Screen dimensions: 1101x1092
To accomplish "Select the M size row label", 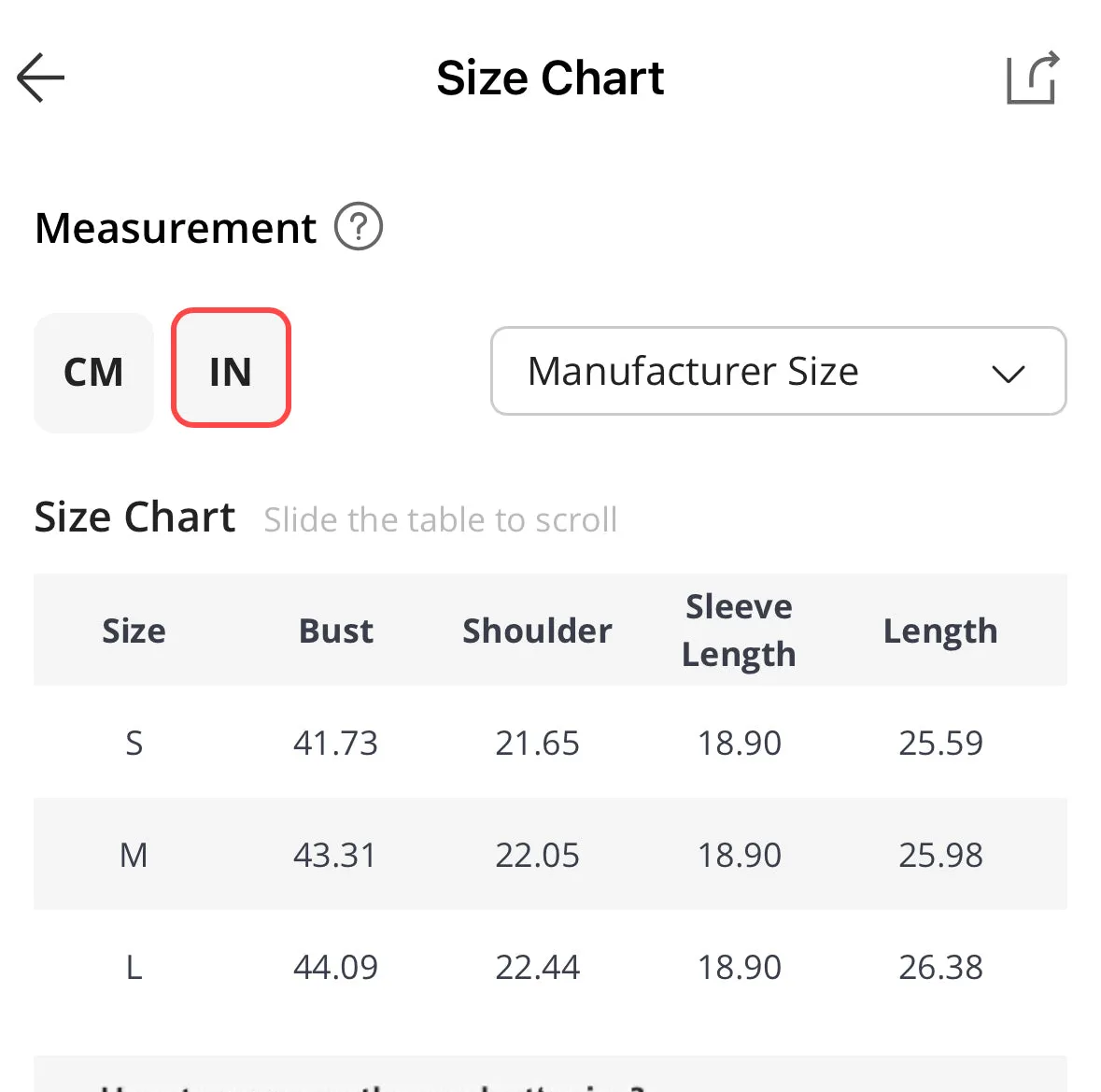I will [134, 856].
